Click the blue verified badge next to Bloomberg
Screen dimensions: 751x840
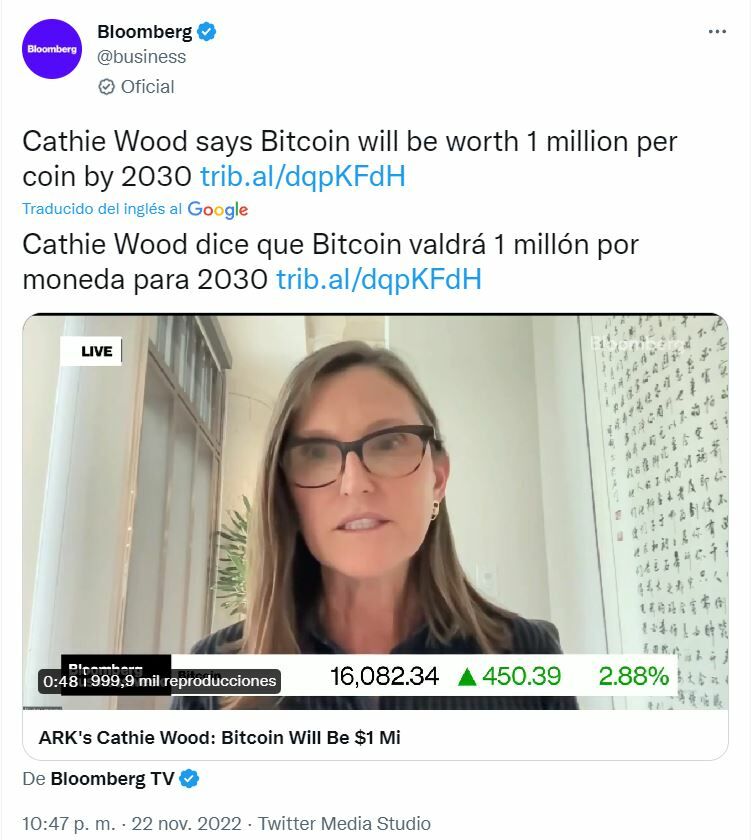coord(207,32)
